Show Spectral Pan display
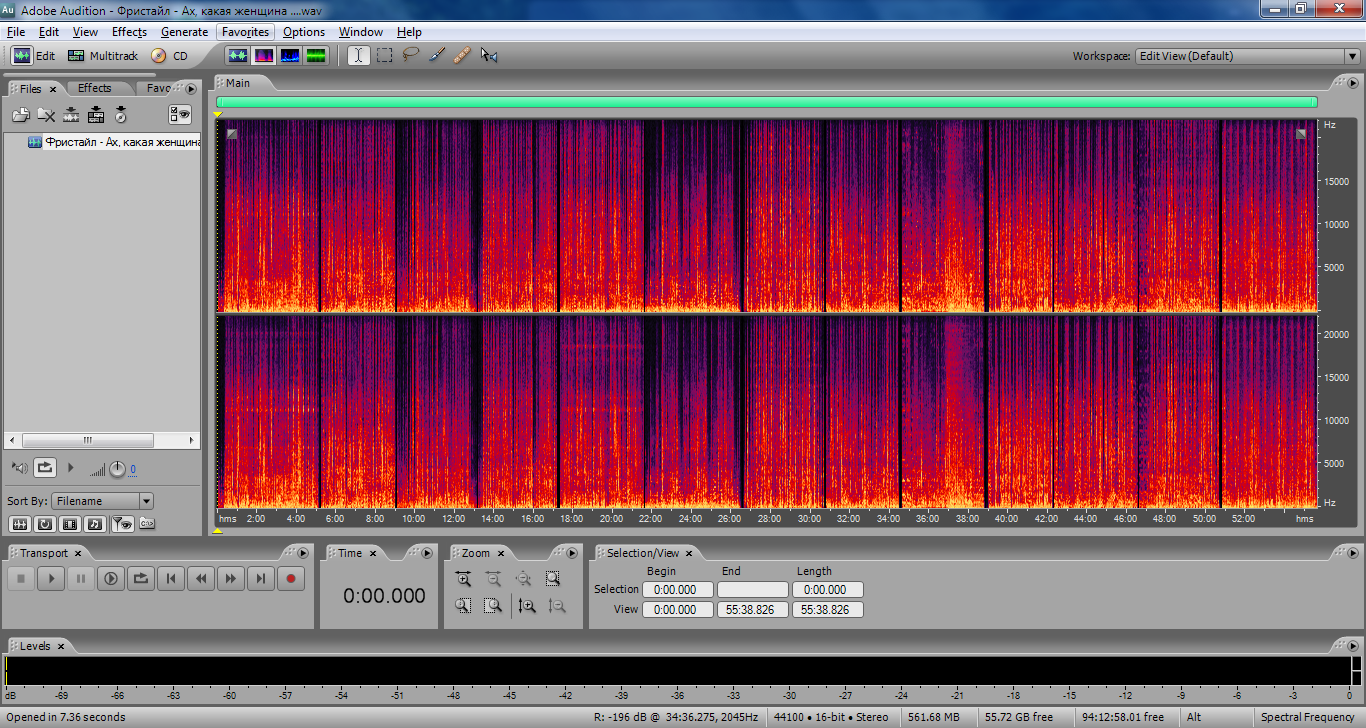The height and width of the screenshot is (728, 1366). pos(290,56)
